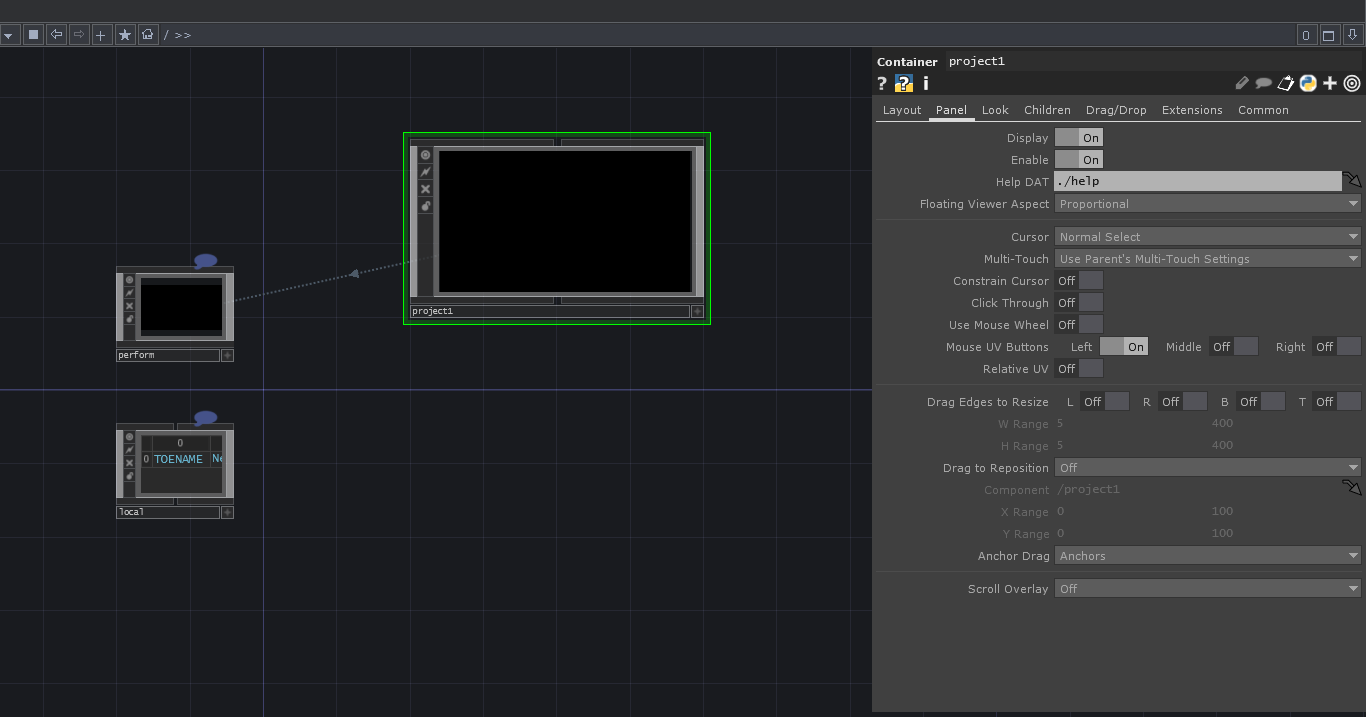Open the Scroll Overlay dropdown
1366x717 pixels.
tap(1207, 589)
